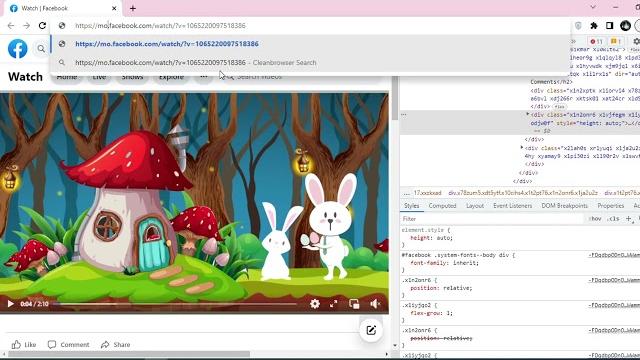
Task: Toggle the video volume speaker icon
Action: point(375,304)
